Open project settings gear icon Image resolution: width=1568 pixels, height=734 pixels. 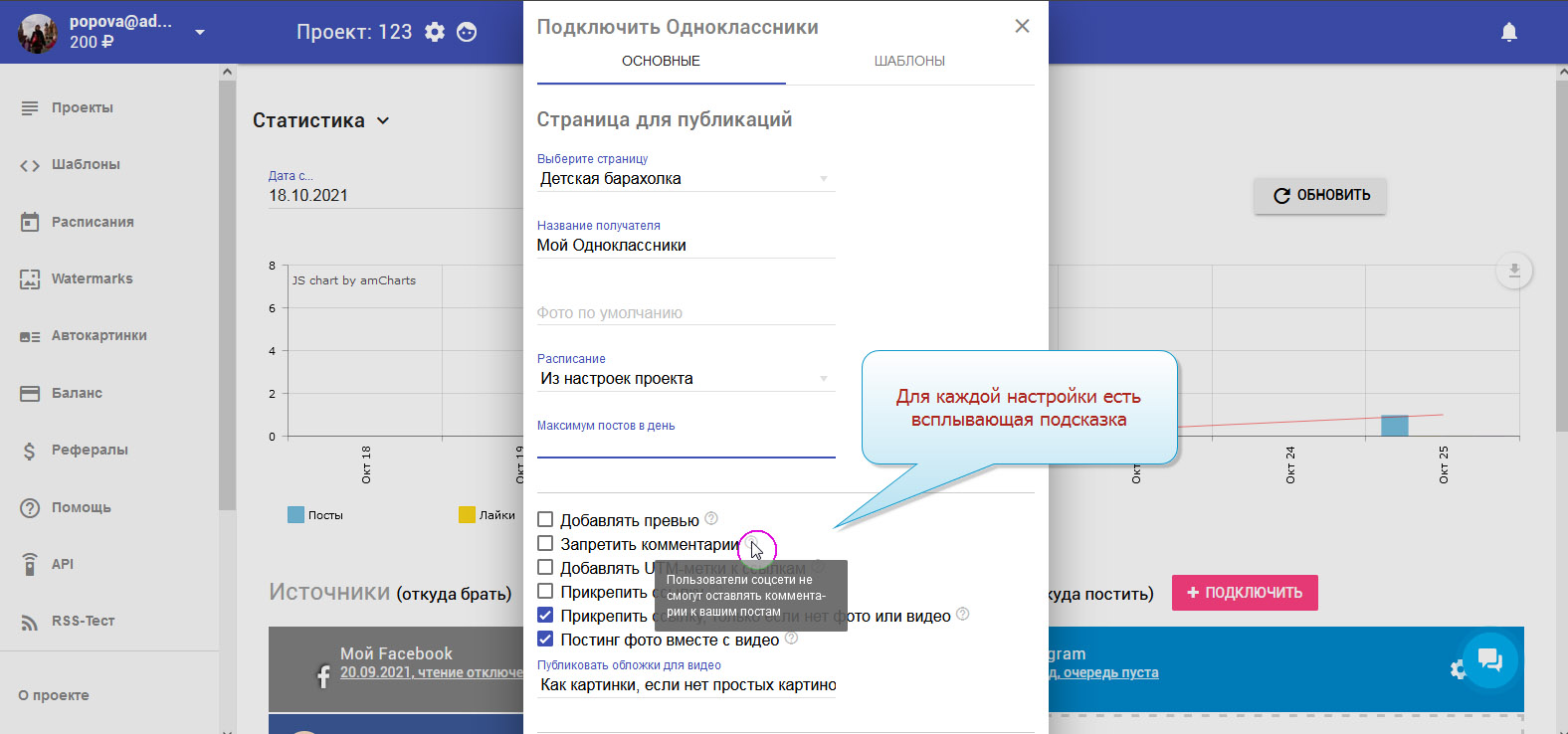pos(435,32)
